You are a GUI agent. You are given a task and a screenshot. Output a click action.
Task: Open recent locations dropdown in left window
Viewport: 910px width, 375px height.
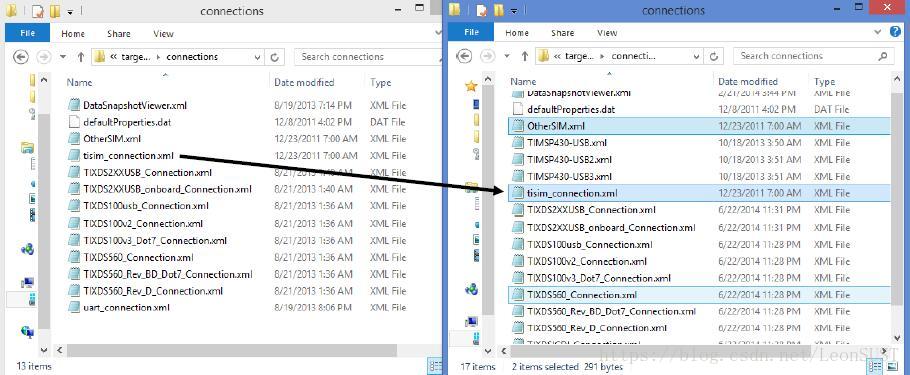click(x=63, y=57)
